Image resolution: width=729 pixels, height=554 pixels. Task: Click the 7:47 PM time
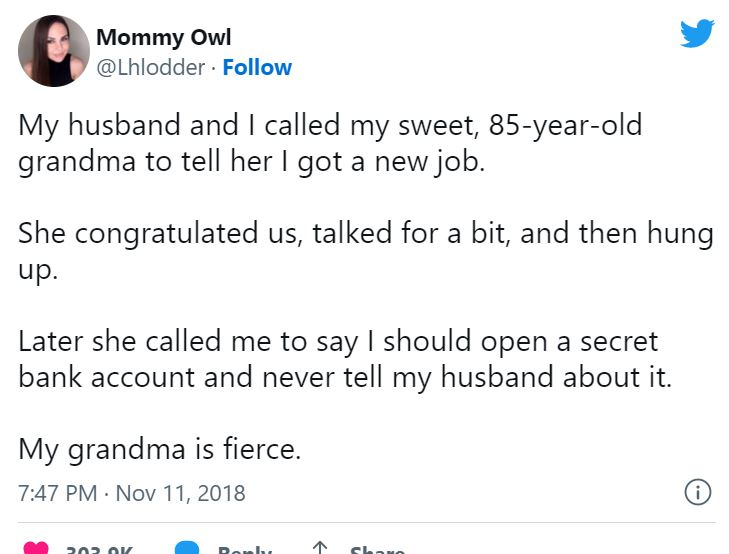click(56, 494)
